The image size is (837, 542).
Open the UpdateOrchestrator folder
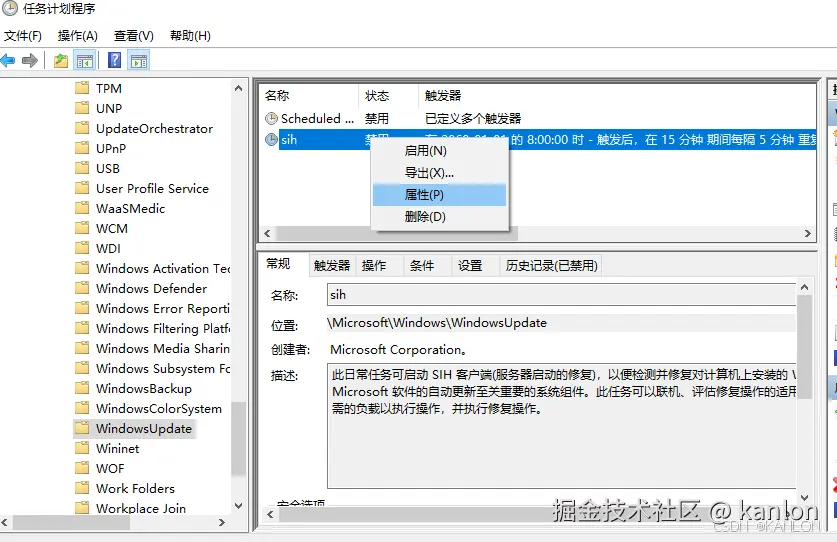154,128
